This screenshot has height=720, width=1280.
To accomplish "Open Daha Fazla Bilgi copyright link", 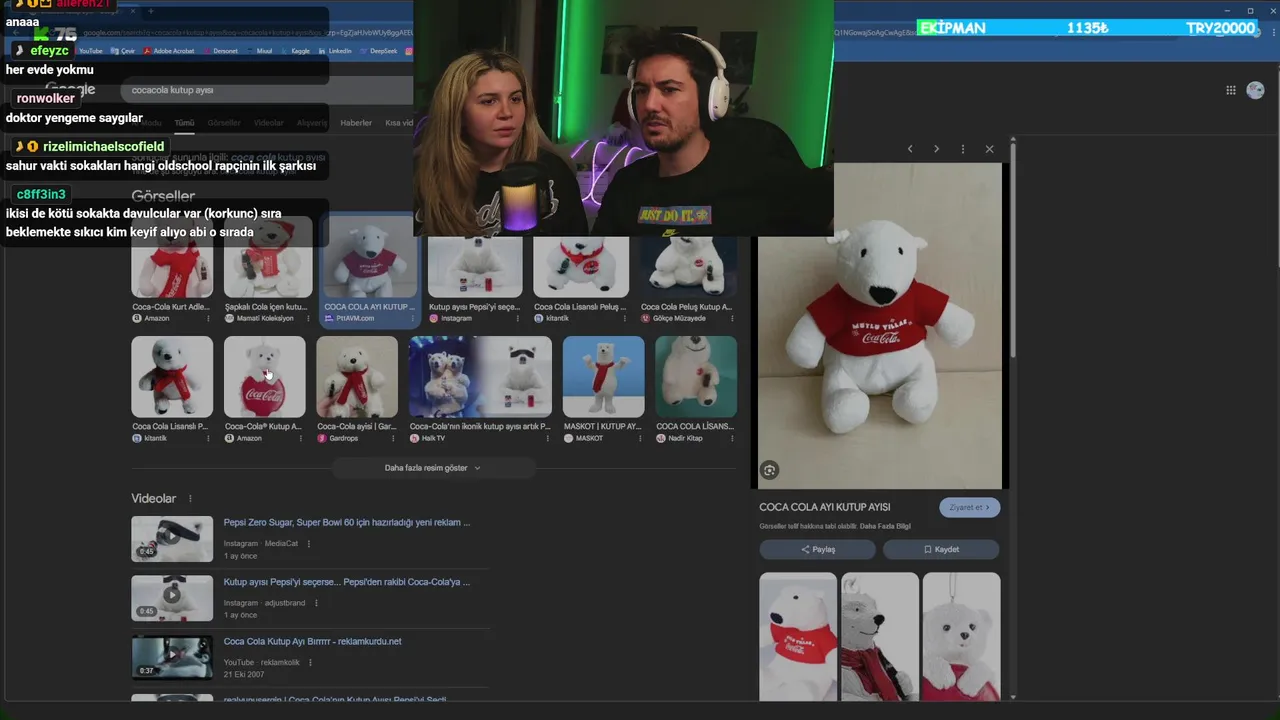I will coord(885,526).
